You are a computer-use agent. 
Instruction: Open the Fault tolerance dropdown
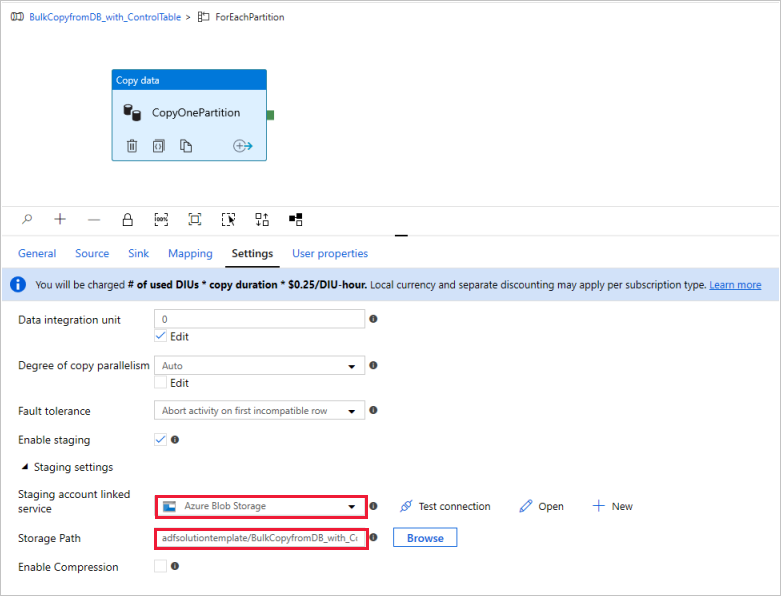tap(260, 411)
